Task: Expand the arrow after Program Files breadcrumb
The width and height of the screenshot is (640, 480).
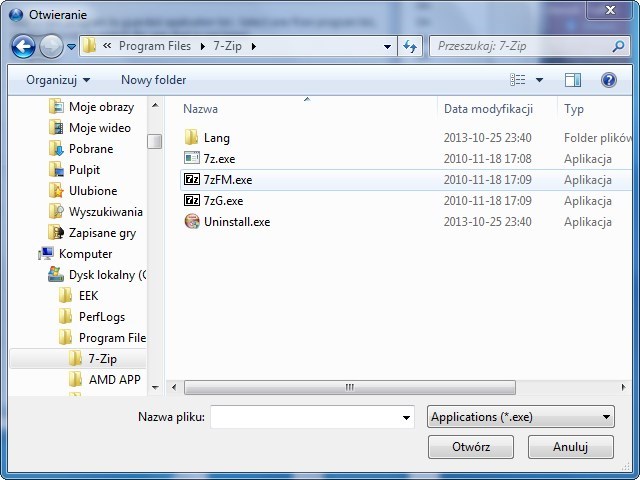Action: coord(202,47)
